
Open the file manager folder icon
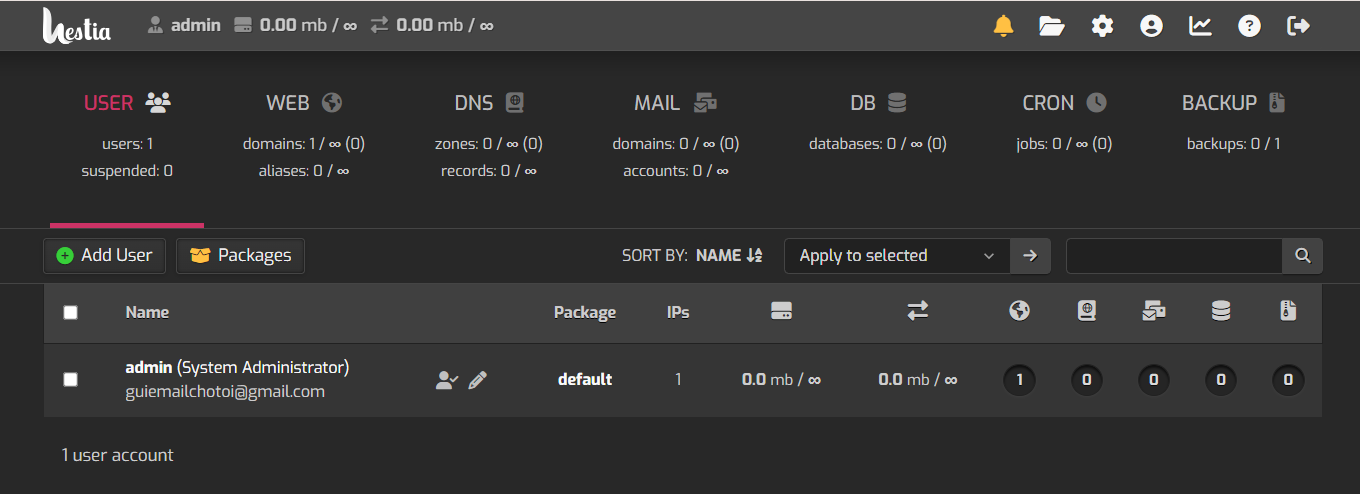(1052, 26)
